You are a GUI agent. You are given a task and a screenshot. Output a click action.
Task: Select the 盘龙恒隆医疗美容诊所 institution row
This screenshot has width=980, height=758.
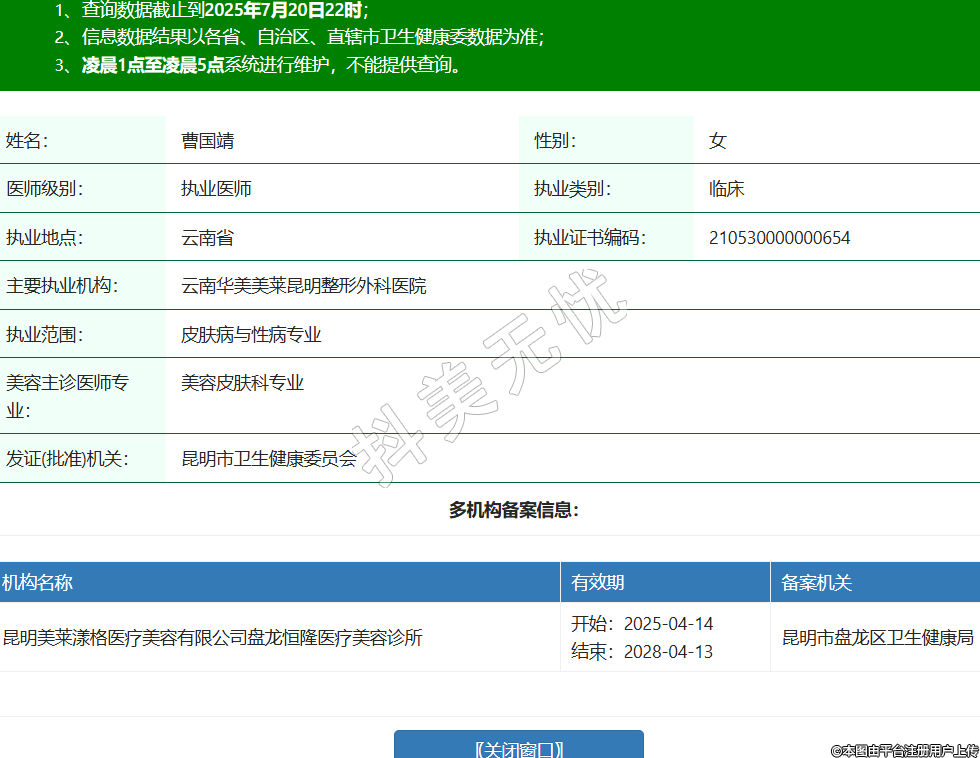pyautogui.click(x=212, y=637)
